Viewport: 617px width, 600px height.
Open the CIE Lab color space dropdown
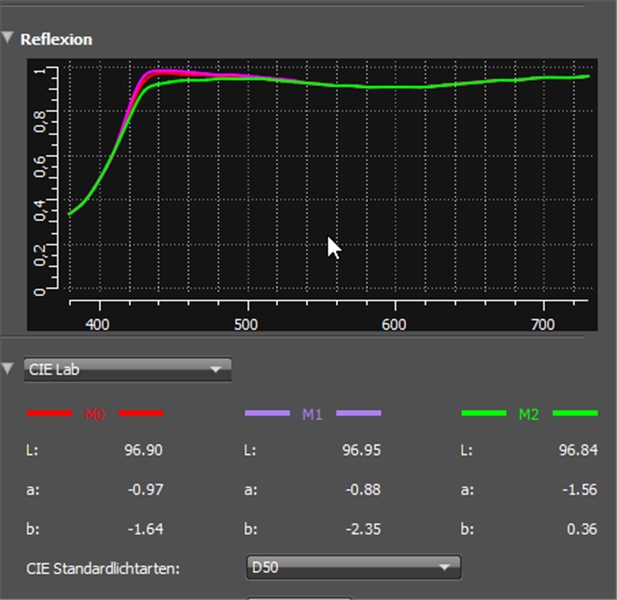(127, 370)
